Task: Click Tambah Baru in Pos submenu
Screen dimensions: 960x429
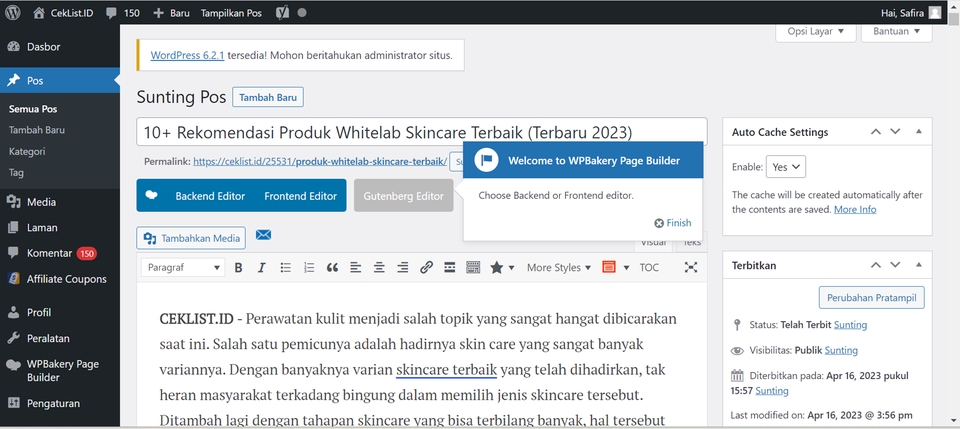Action: click(37, 130)
